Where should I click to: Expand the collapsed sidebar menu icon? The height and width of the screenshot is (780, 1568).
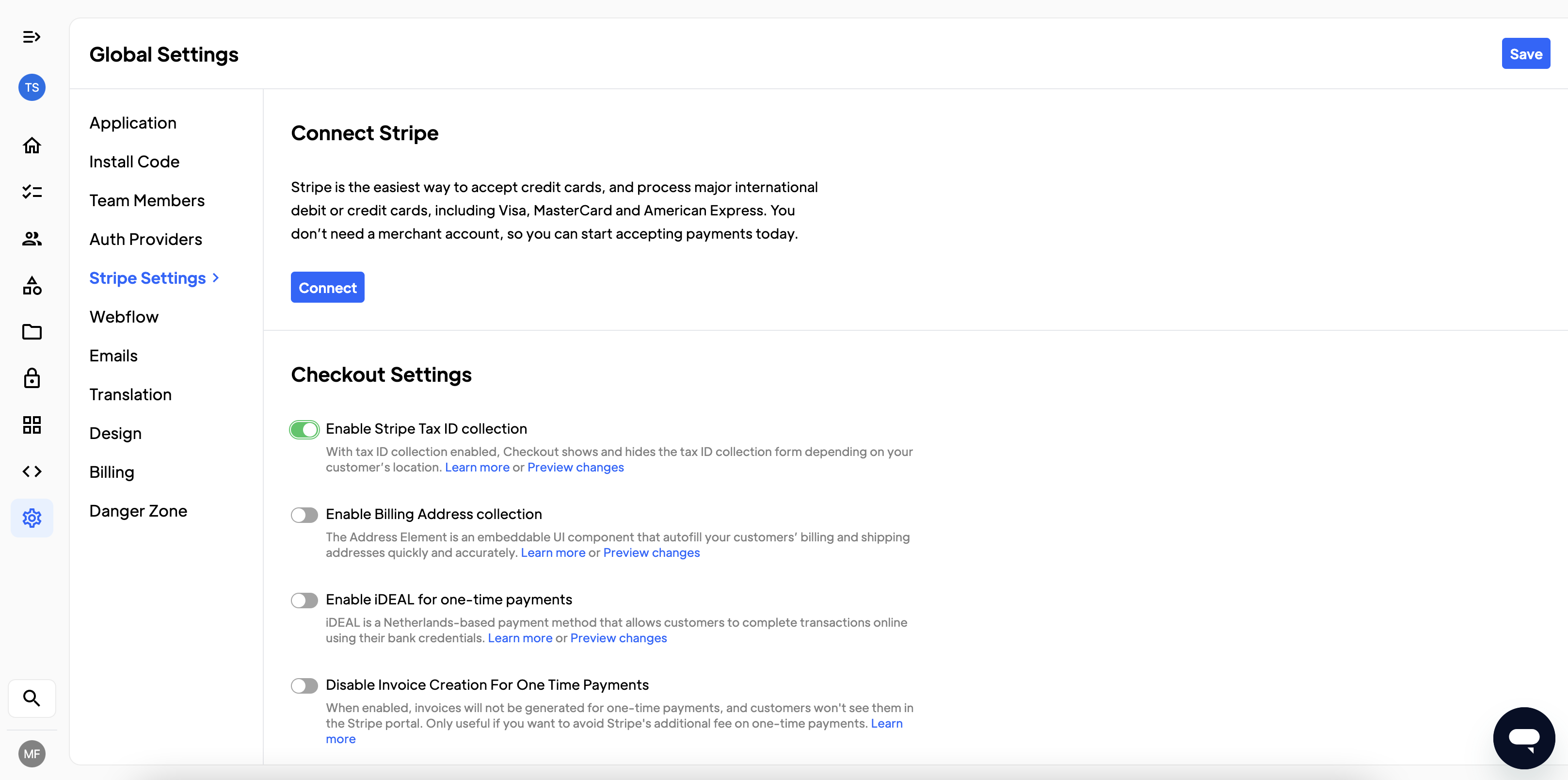[x=32, y=37]
